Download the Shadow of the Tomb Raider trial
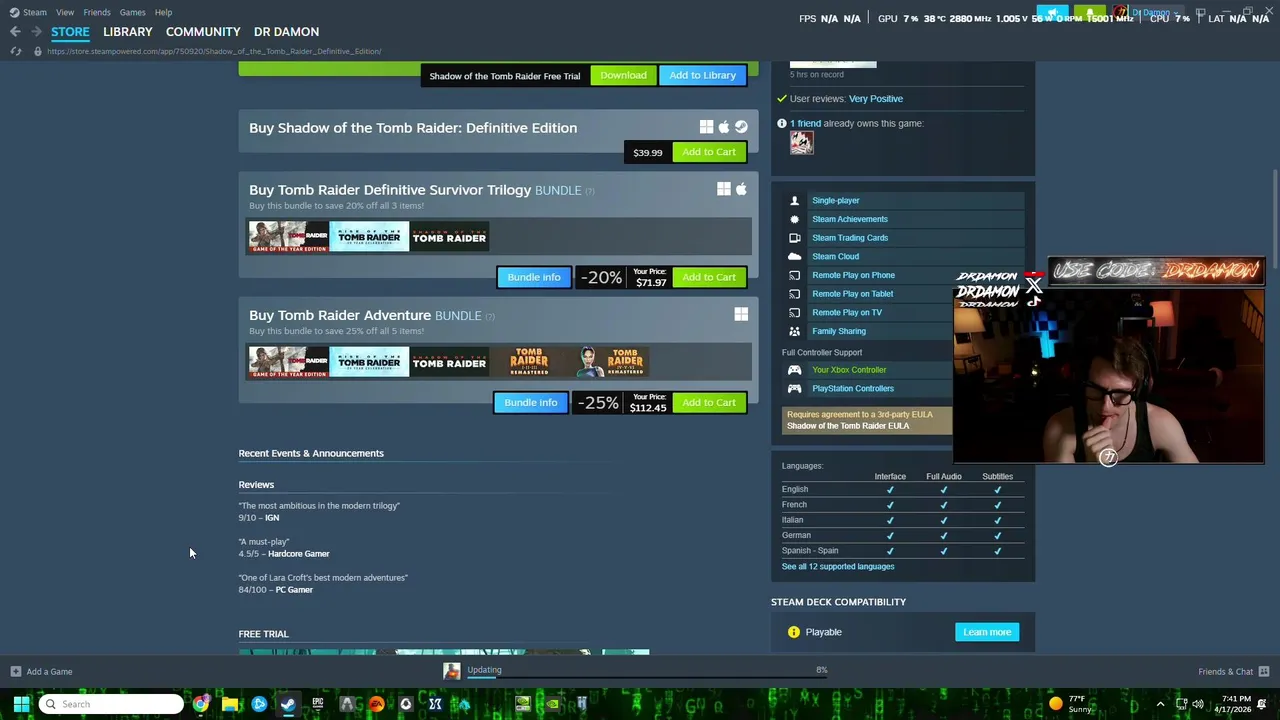The image size is (1280, 720). (x=623, y=75)
